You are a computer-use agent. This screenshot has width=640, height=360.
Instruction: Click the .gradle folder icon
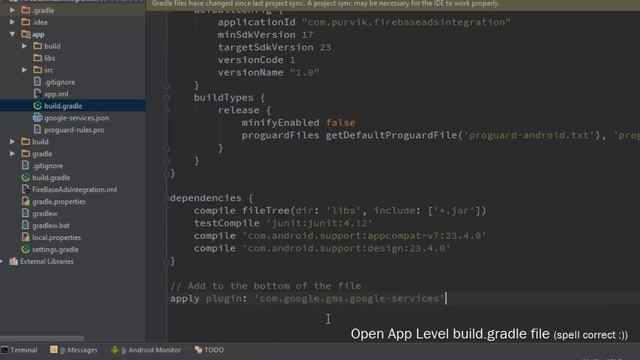(x=26, y=10)
